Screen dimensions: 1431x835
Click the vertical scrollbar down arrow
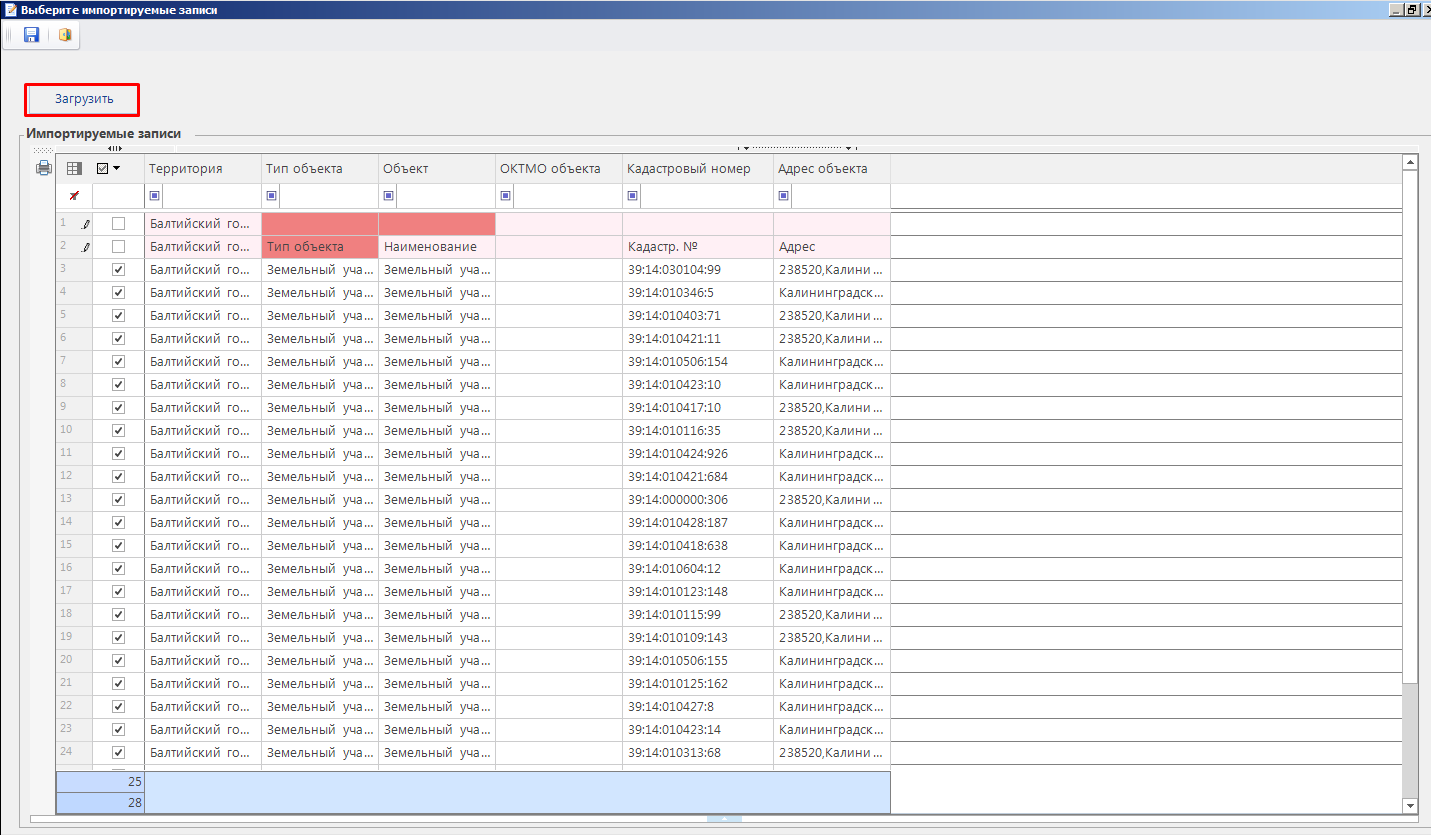point(1410,805)
